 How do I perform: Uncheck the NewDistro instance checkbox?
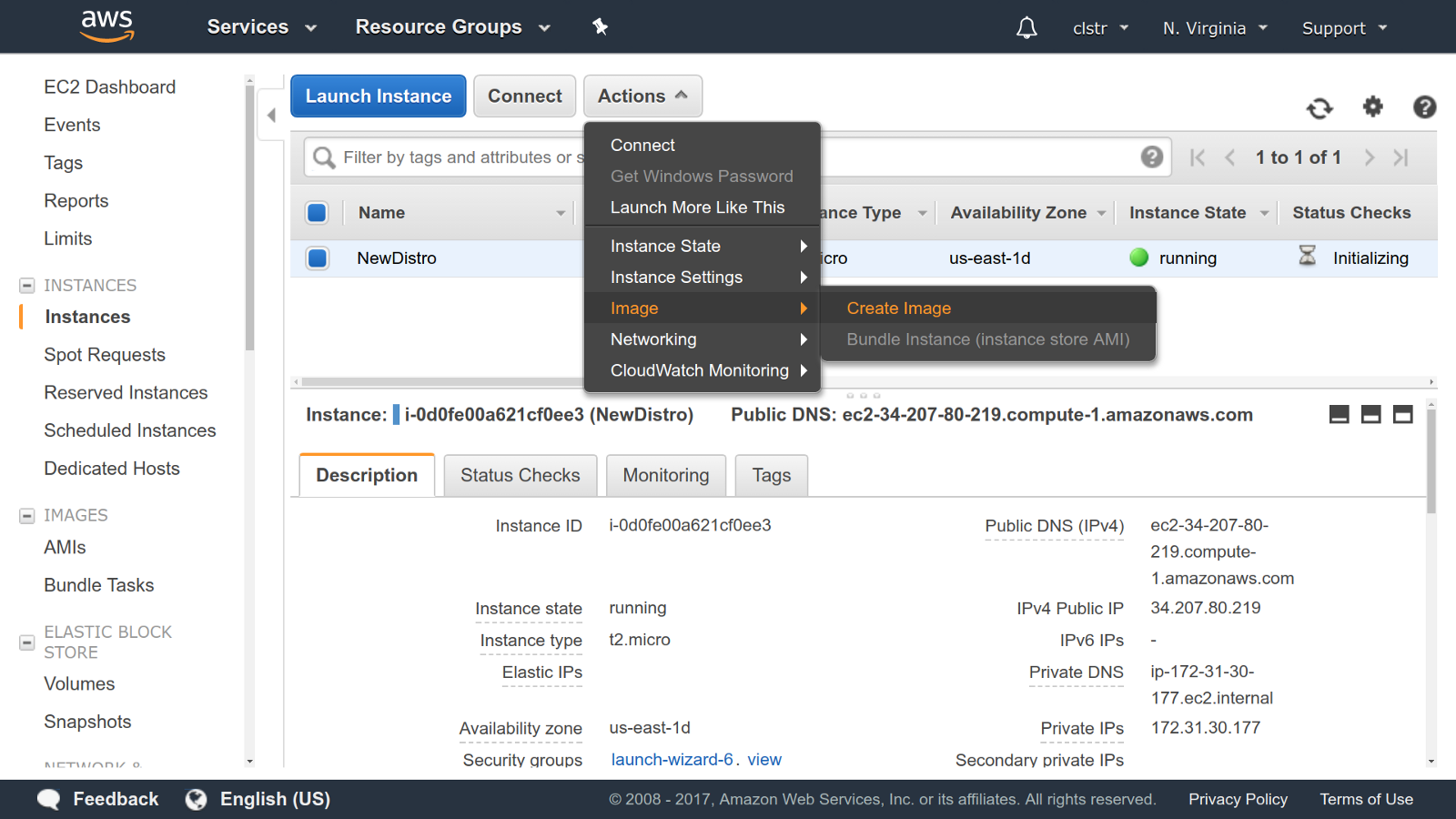[318, 258]
